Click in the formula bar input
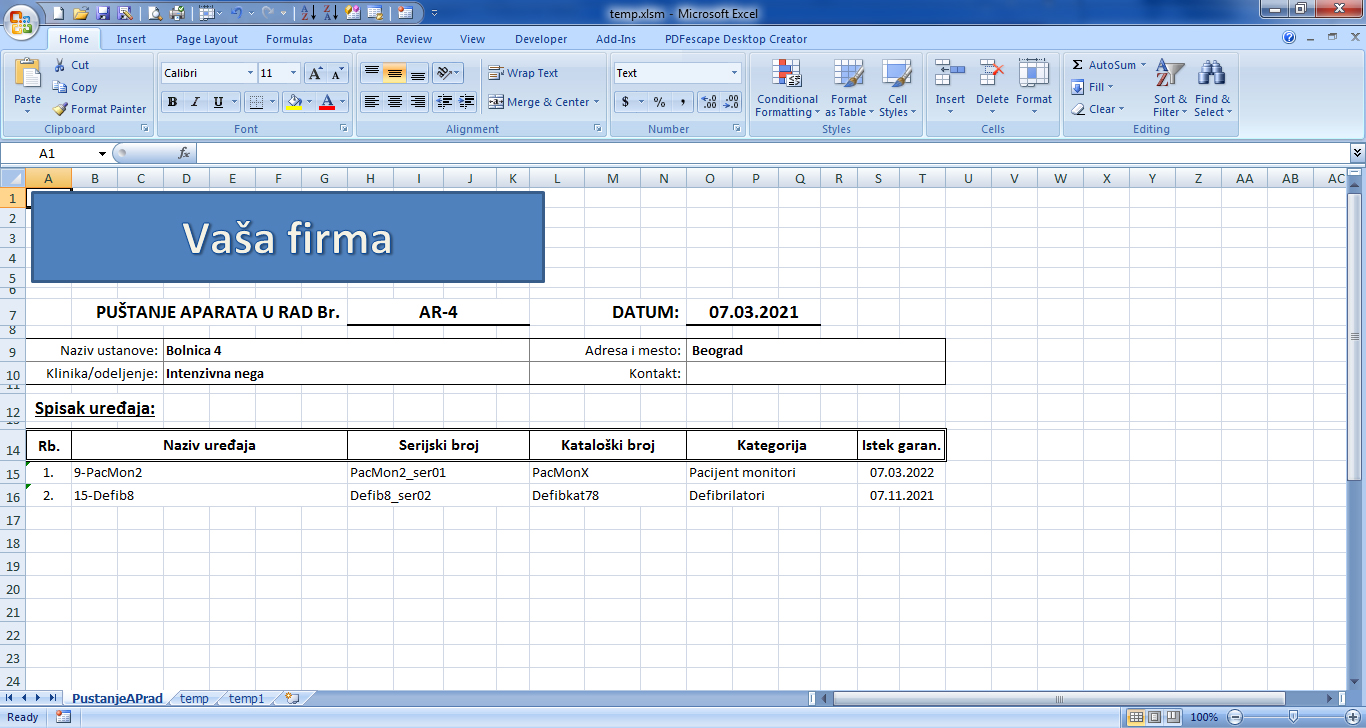The height and width of the screenshot is (728, 1366). pos(772,153)
